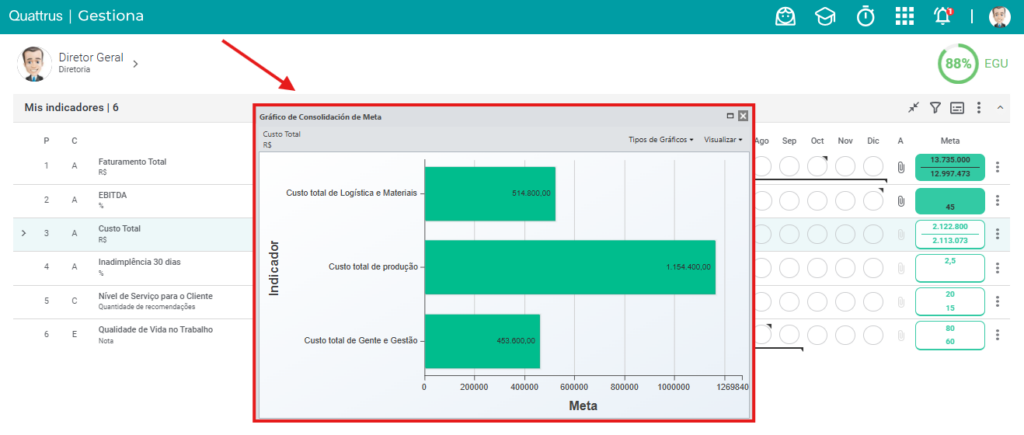Open the Mis indicadores three-dot options menu

pyautogui.click(x=978, y=108)
